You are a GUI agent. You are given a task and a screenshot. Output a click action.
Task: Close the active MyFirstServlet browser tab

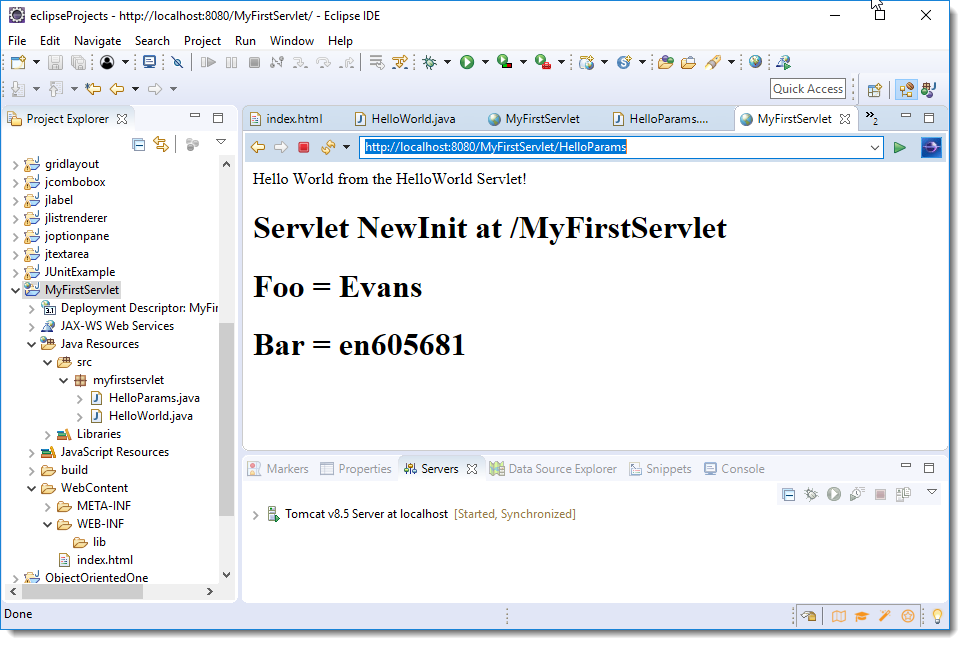point(845,119)
